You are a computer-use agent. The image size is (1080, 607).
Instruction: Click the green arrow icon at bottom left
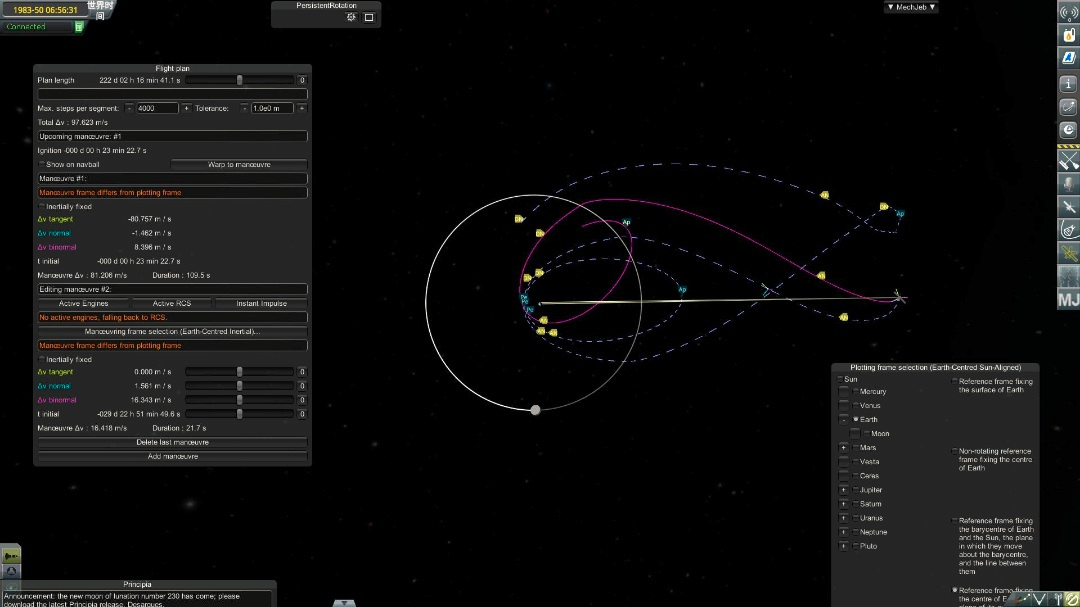(x=11, y=556)
